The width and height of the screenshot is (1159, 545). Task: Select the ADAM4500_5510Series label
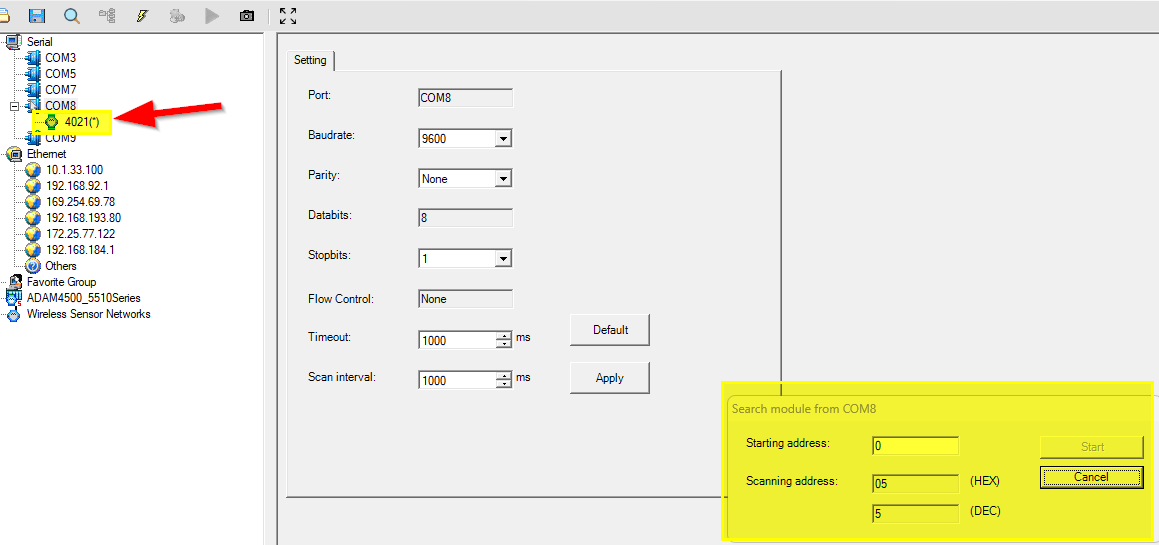point(84,298)
